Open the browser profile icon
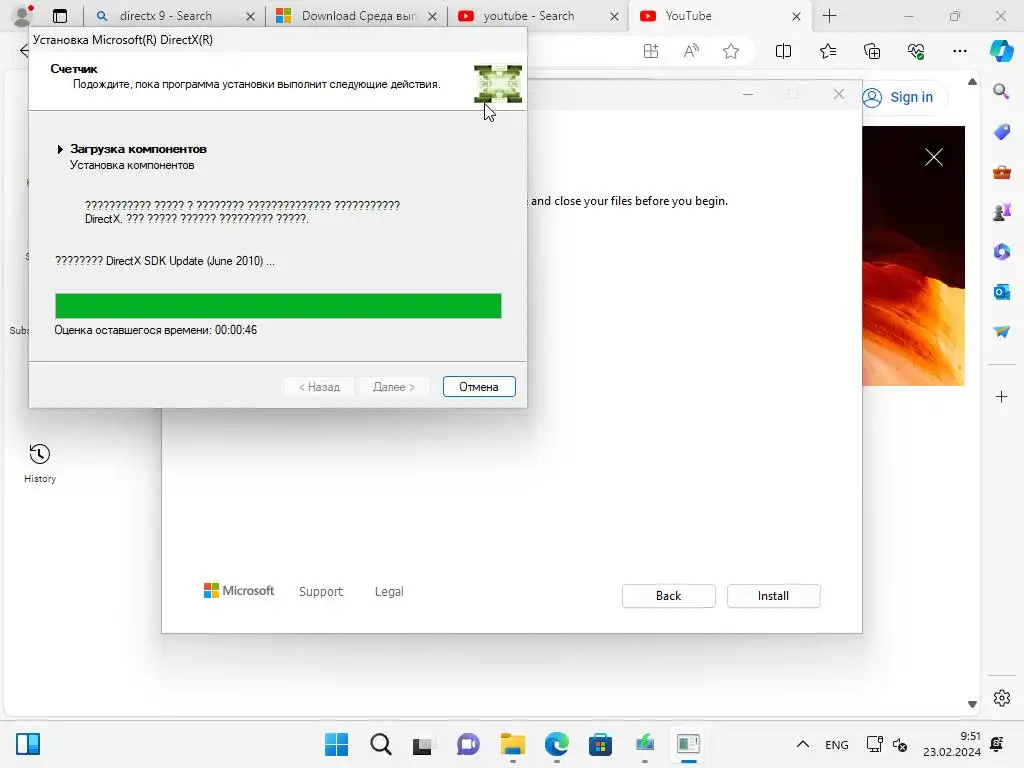Image resolution: width=1024 pixels, height=768 pixels. (x=23, y=15)
